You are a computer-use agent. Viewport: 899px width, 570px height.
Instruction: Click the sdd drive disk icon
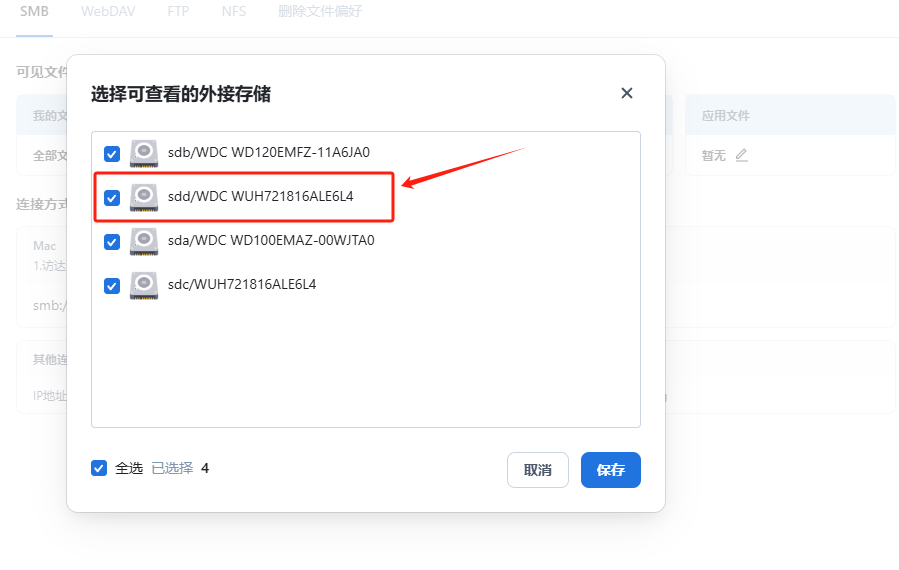tap(144, 197)
